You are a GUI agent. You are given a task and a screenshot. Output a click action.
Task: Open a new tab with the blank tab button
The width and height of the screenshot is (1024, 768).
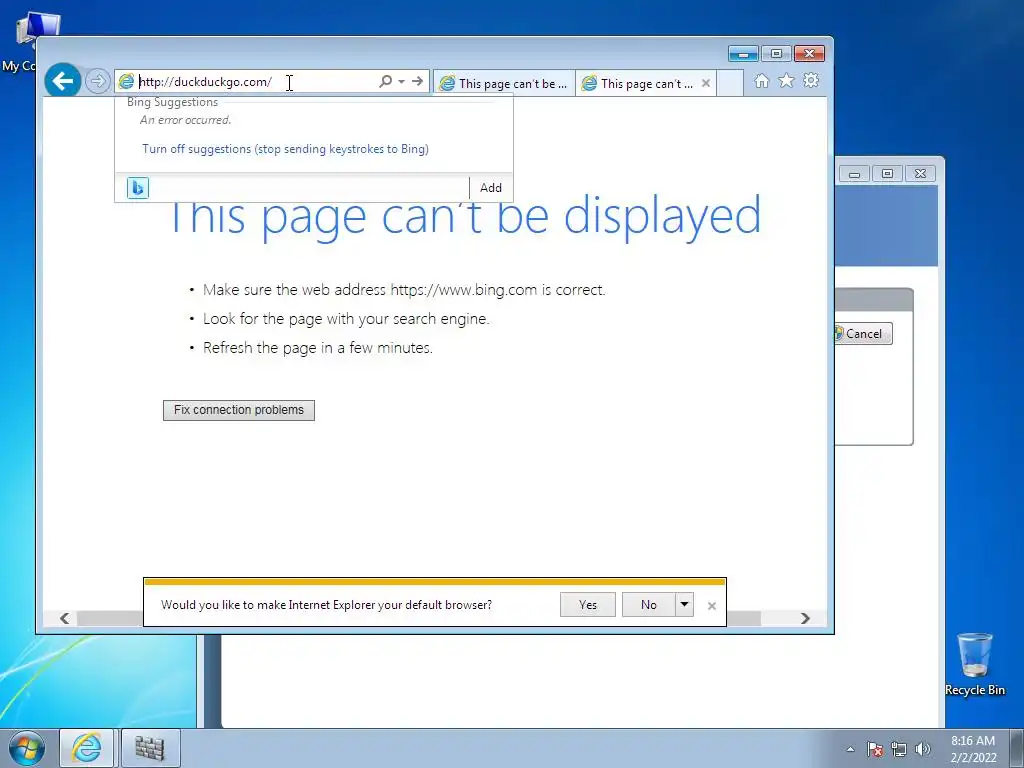(730, 84)
